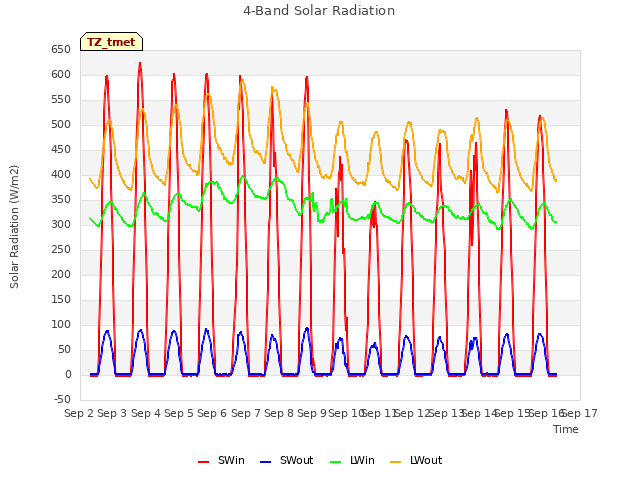Click the y-axis tick value 600

click(x=61, y=75)
